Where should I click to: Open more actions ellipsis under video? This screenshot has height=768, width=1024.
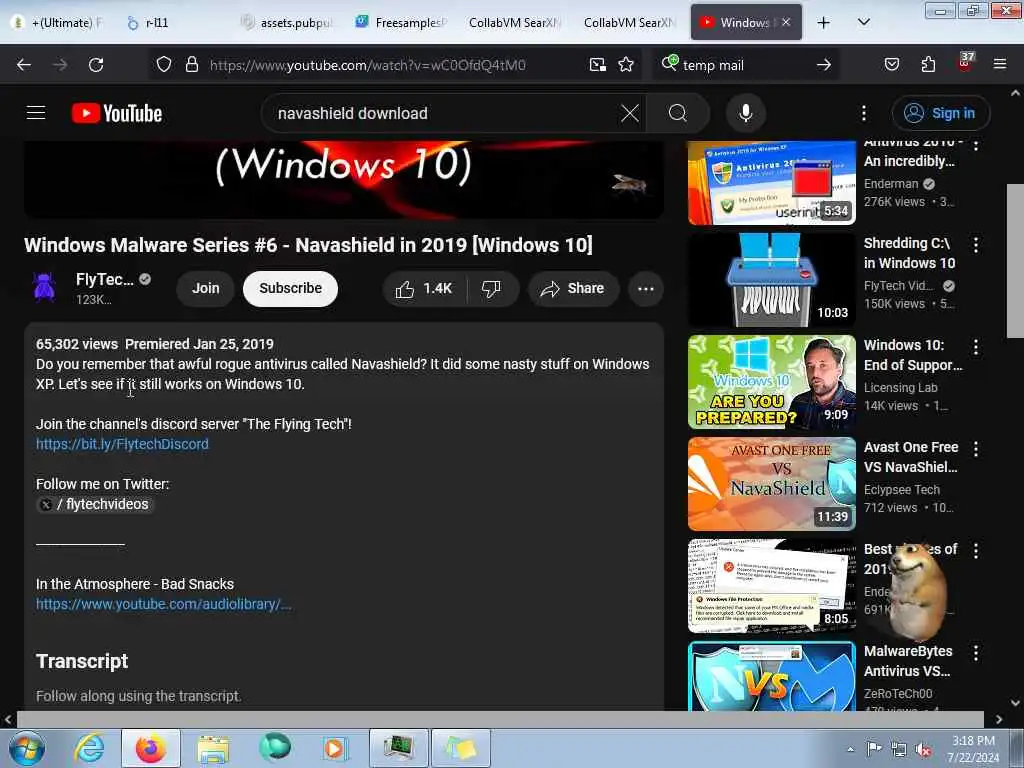point(645,289)
